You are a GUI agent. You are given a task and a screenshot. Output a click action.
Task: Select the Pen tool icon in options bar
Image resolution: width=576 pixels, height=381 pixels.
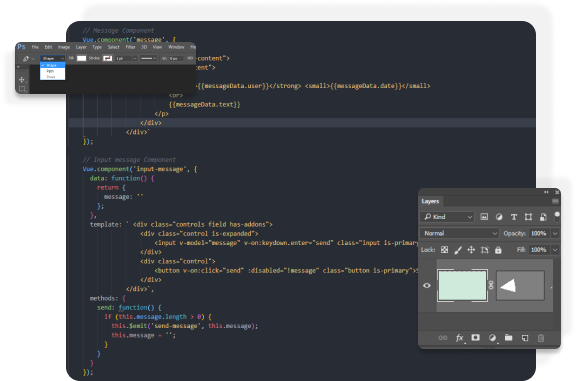coord(26,58)
